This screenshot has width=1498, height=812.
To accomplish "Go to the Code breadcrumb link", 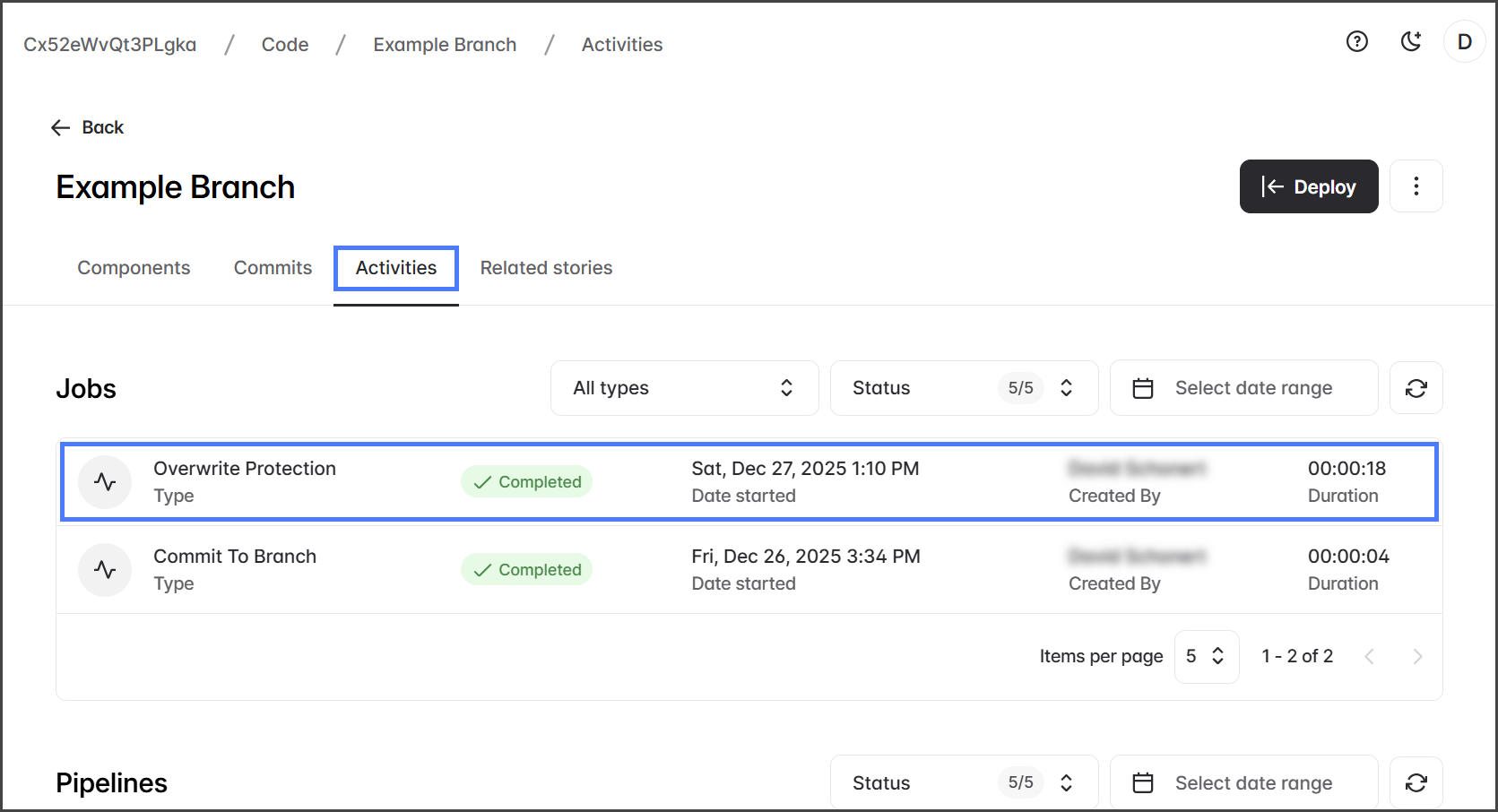I will pos(285,45).
